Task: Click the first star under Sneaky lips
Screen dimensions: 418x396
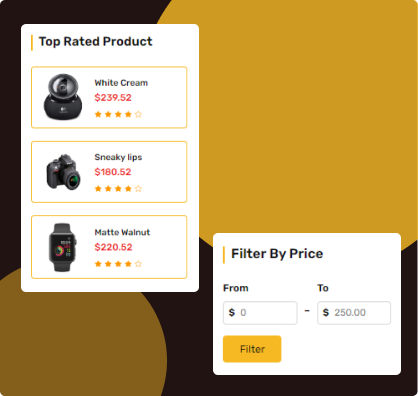Action: [x=98, y=189]
